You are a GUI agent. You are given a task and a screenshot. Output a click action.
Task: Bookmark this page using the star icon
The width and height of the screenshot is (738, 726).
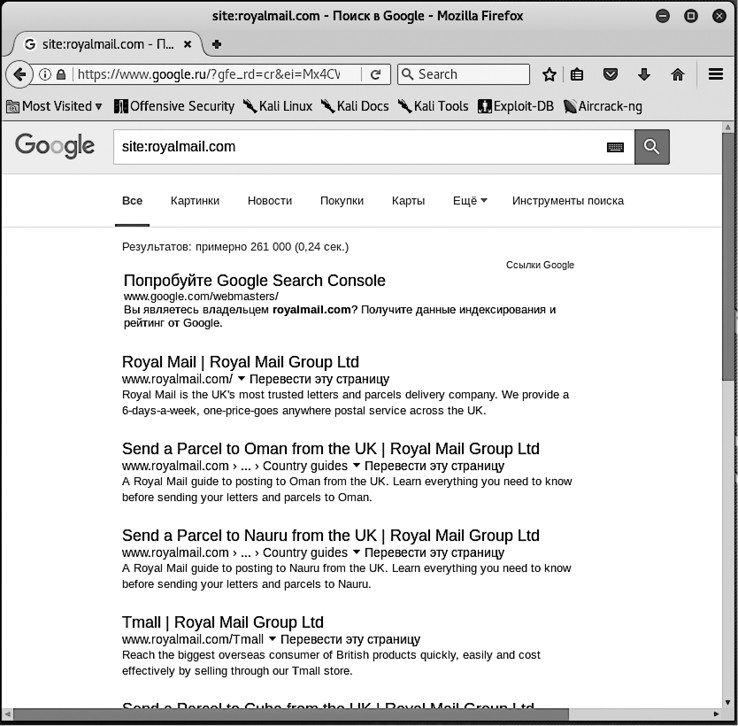point(549,74)
